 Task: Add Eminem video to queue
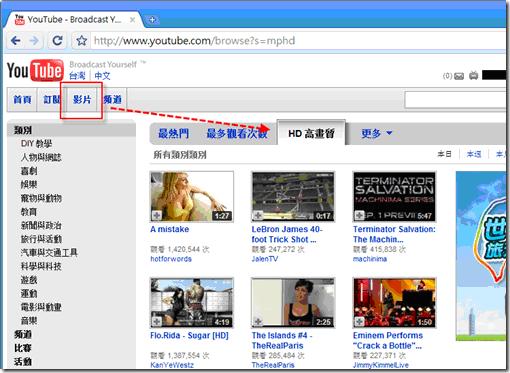click(359, 322)
